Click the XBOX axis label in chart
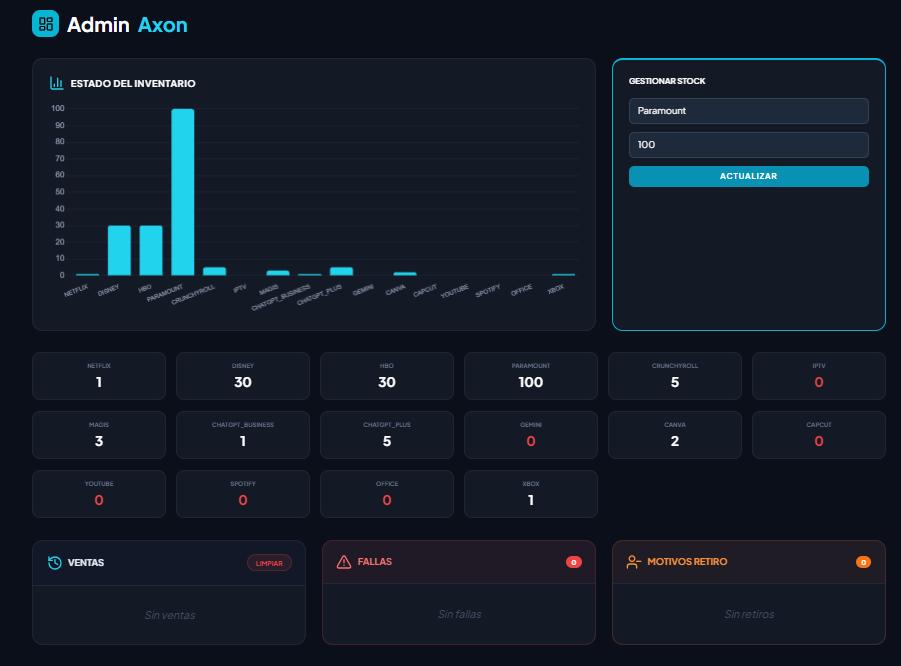 point(556,288)
